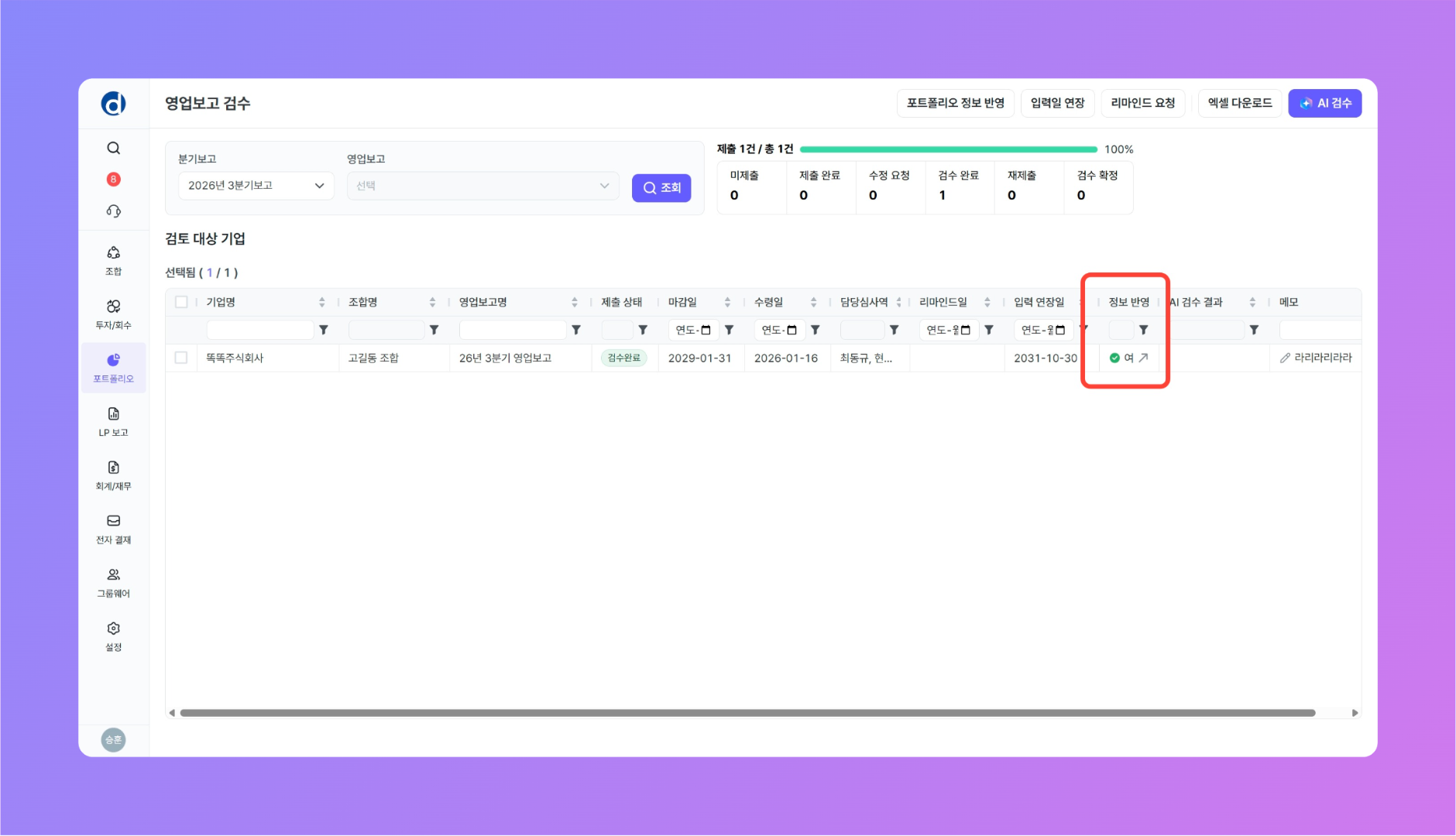Click the 기업명 filter text field
Screen dimensions: 1456x836
tap(260, 330)
